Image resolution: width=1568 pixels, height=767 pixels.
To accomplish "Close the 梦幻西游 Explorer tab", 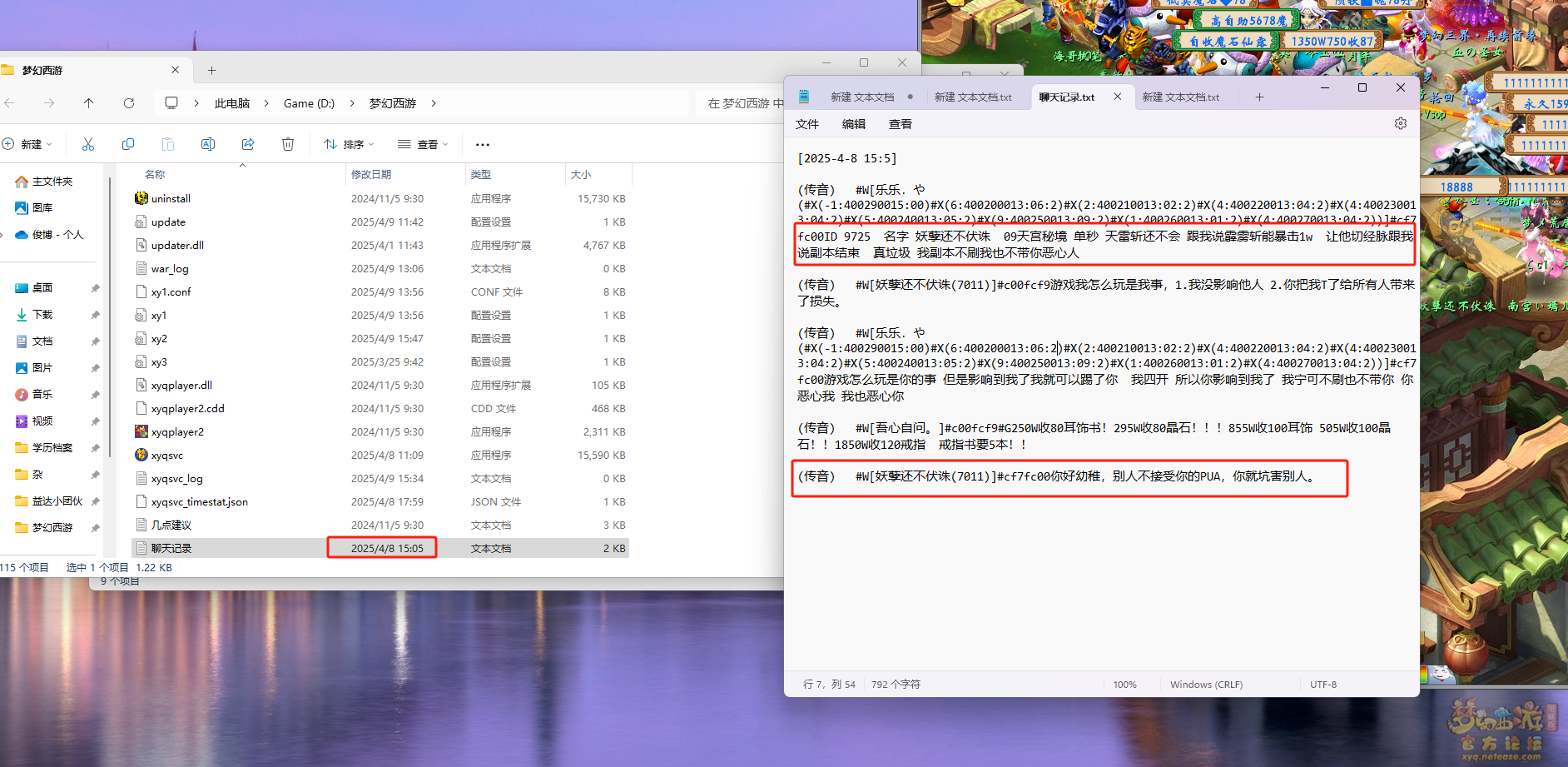I will 175,70.
